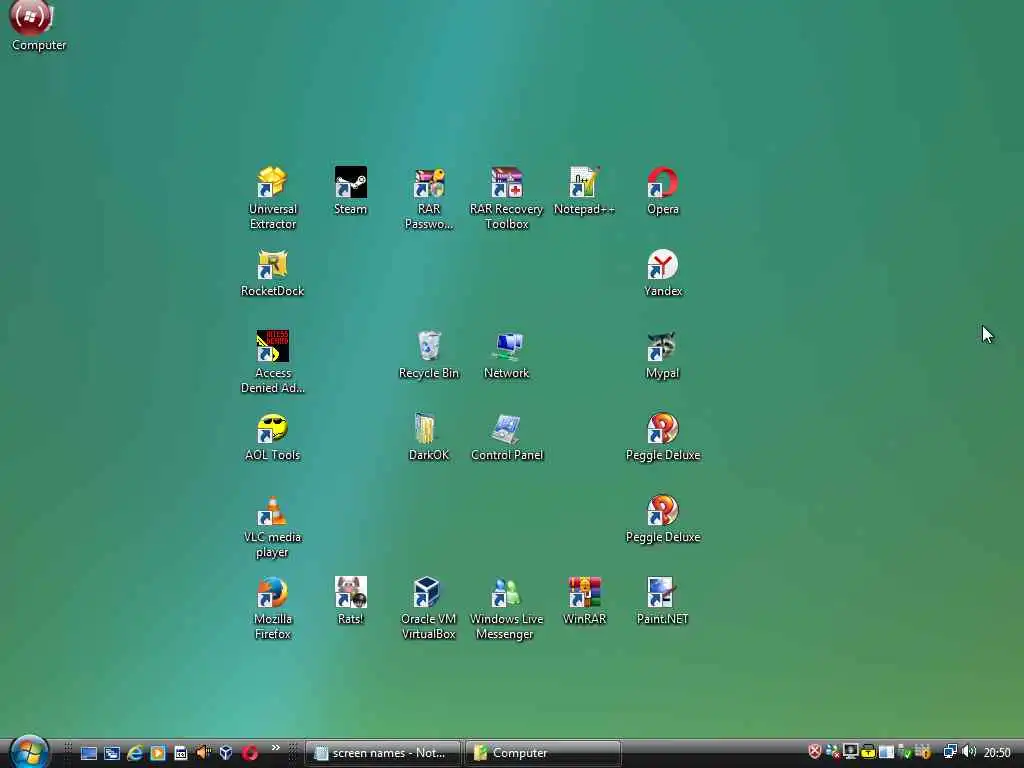Screen dimensions: 1024x768
Task: Launch VirtualBox cube icon in Quick Launch
Action: point(226,753)
